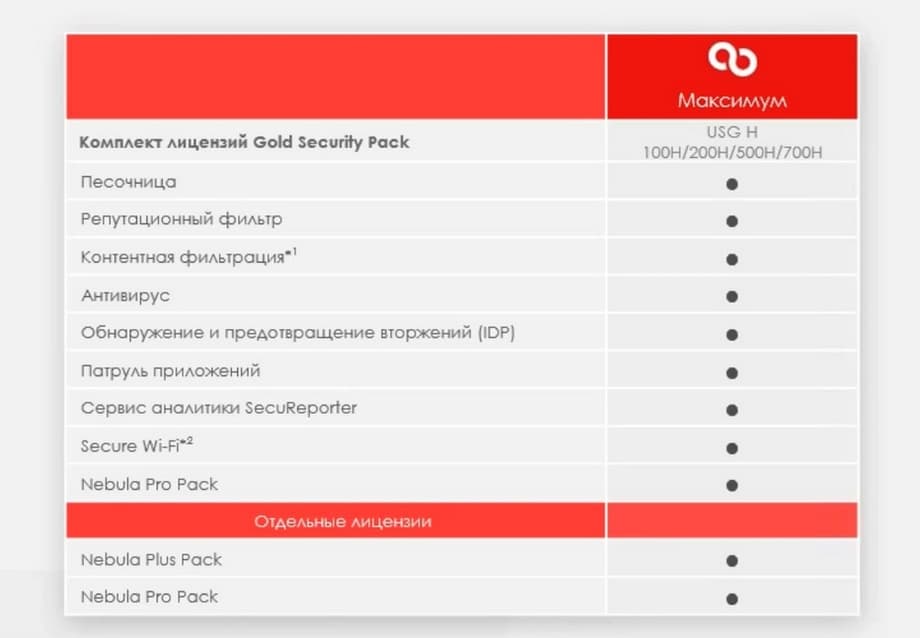Click the infinity-style logo above Максимум
920x638 pixels.
[732, 60]
